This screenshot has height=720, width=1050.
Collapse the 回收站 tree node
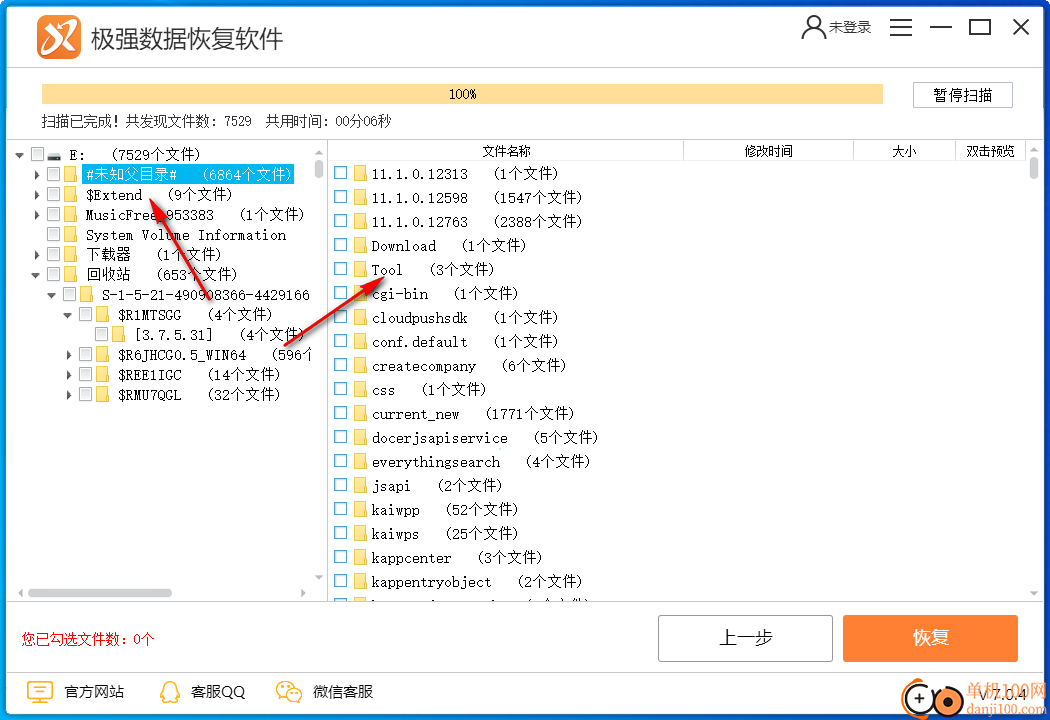point(35,275)
